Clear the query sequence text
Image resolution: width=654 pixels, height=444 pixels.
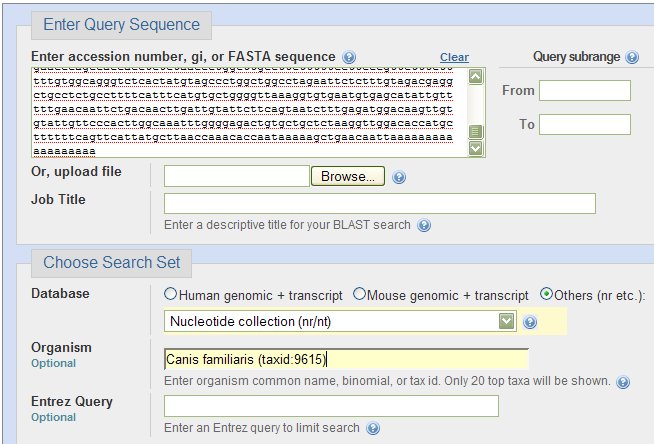click(x=454, y=57)
